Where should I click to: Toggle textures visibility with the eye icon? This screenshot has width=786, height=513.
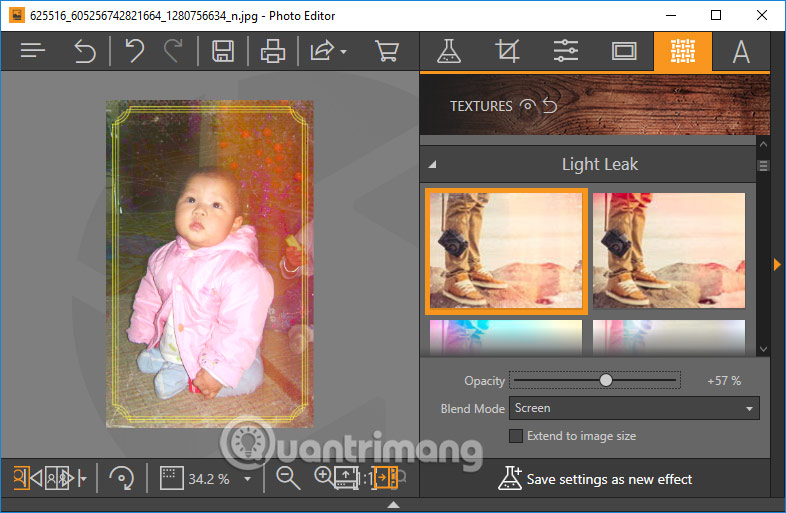pyautogui.click(x=527, y=106)
